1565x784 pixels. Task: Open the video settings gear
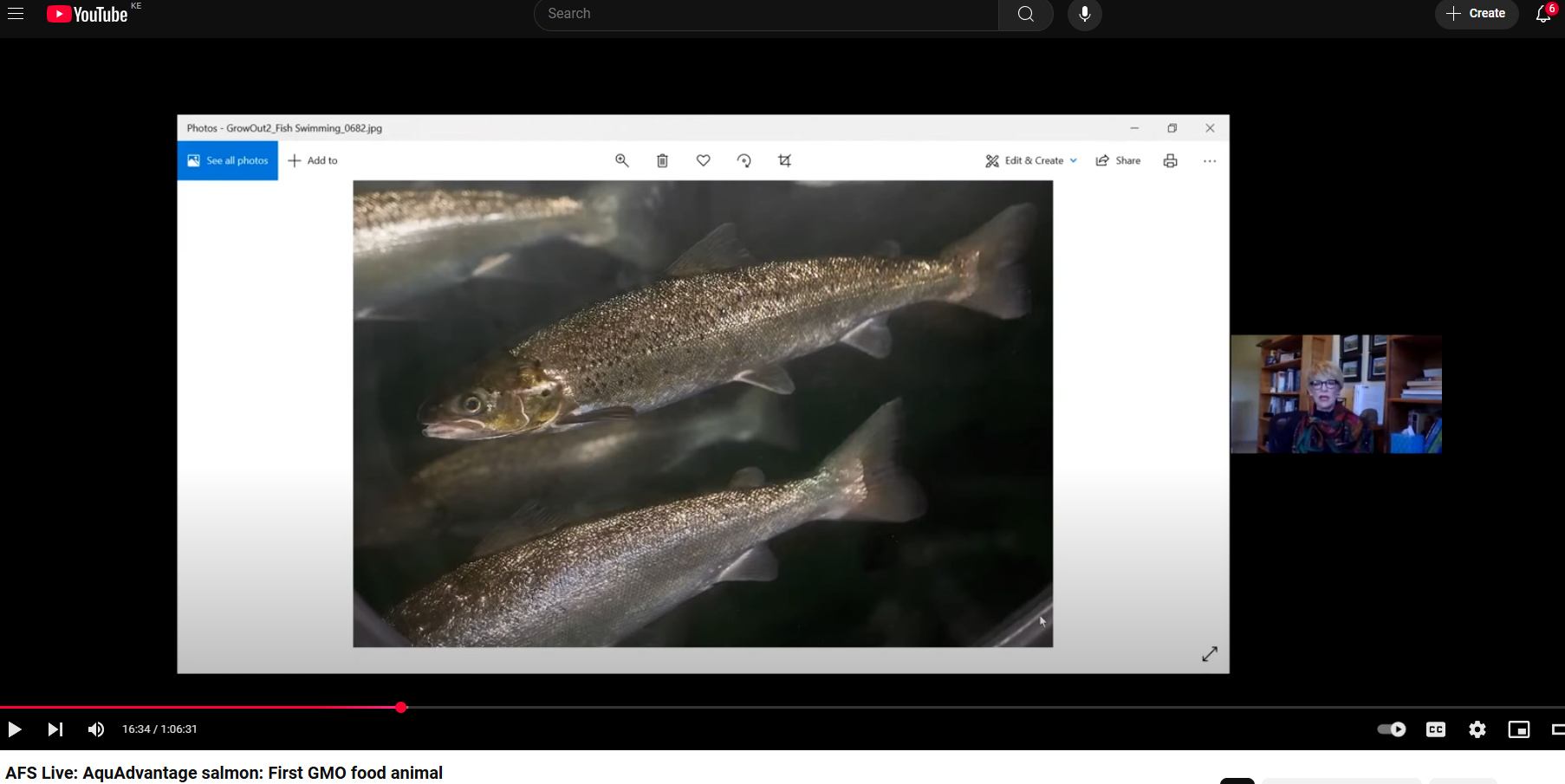(x=1477, y=729)
